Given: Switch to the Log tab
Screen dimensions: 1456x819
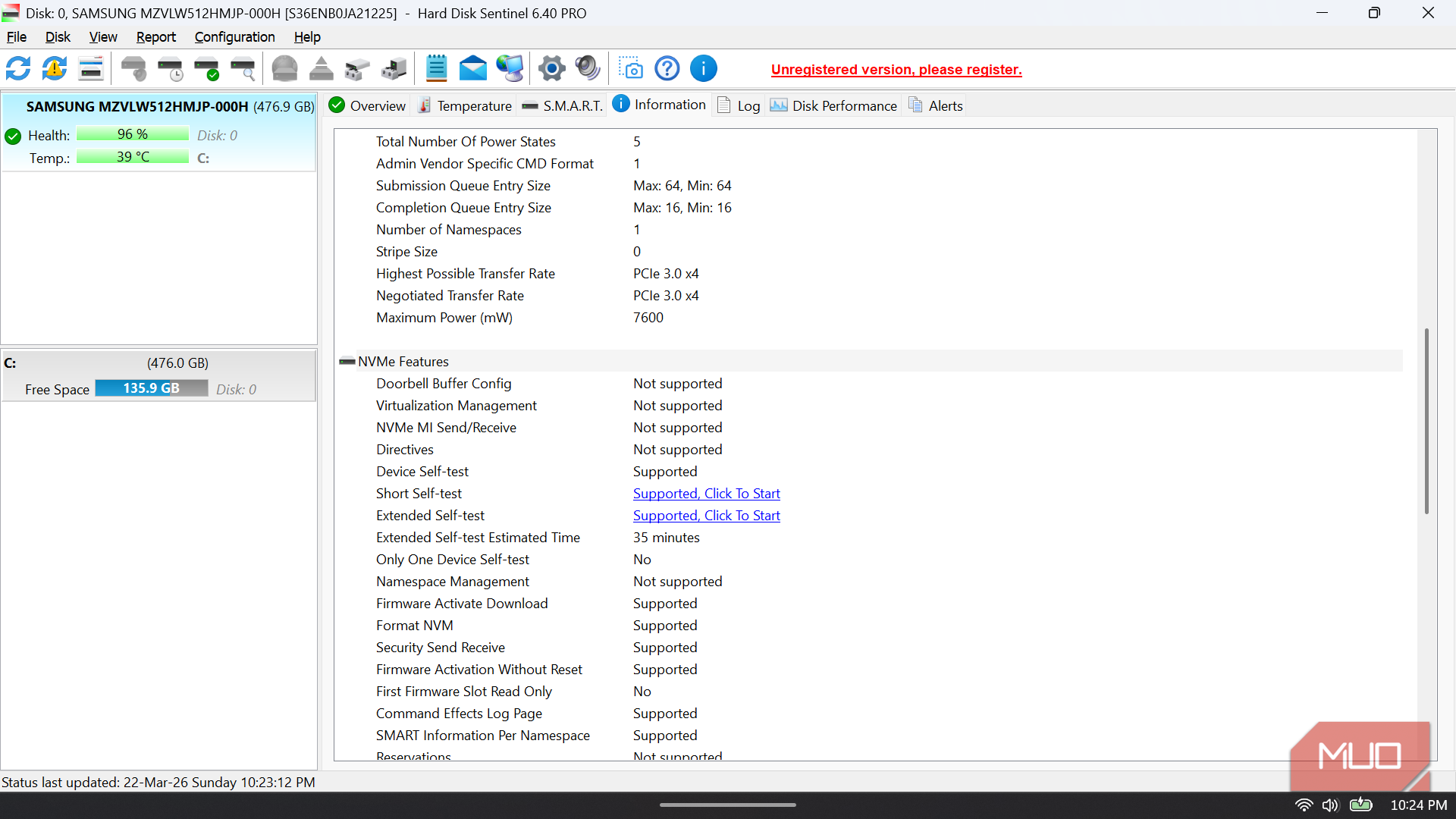Looking at the screenshot, I should click(739, 105).
